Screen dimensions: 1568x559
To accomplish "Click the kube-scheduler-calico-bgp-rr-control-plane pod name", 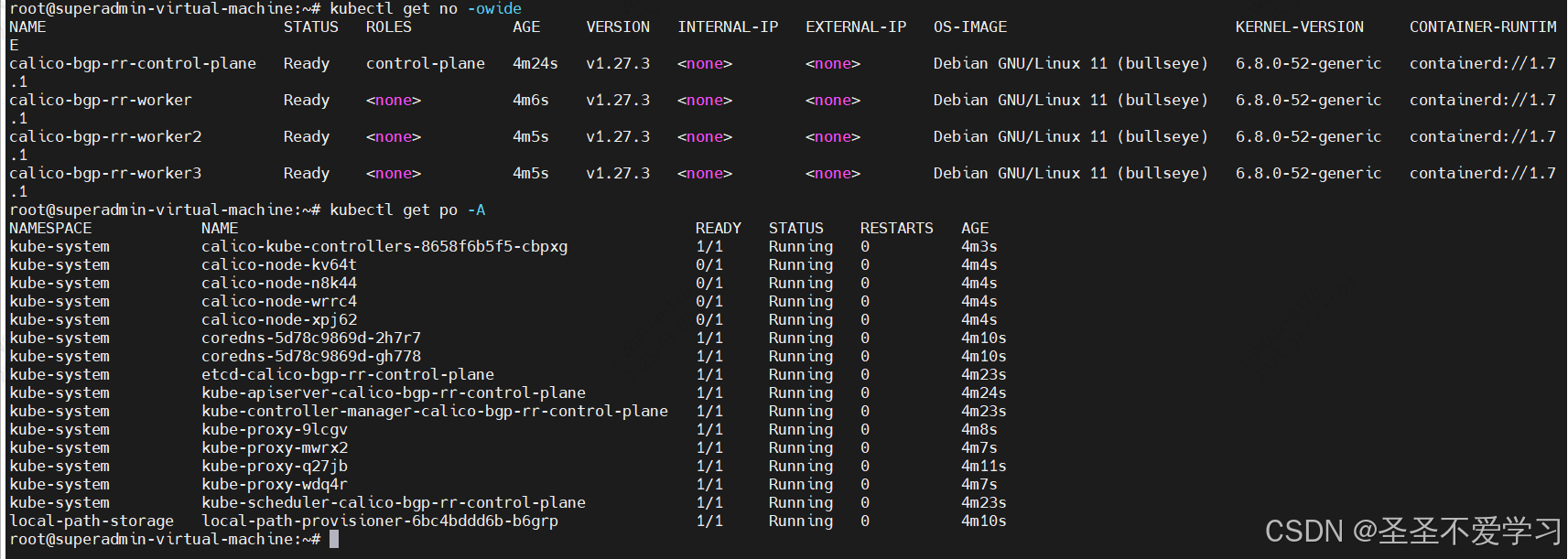I will 394,502.
